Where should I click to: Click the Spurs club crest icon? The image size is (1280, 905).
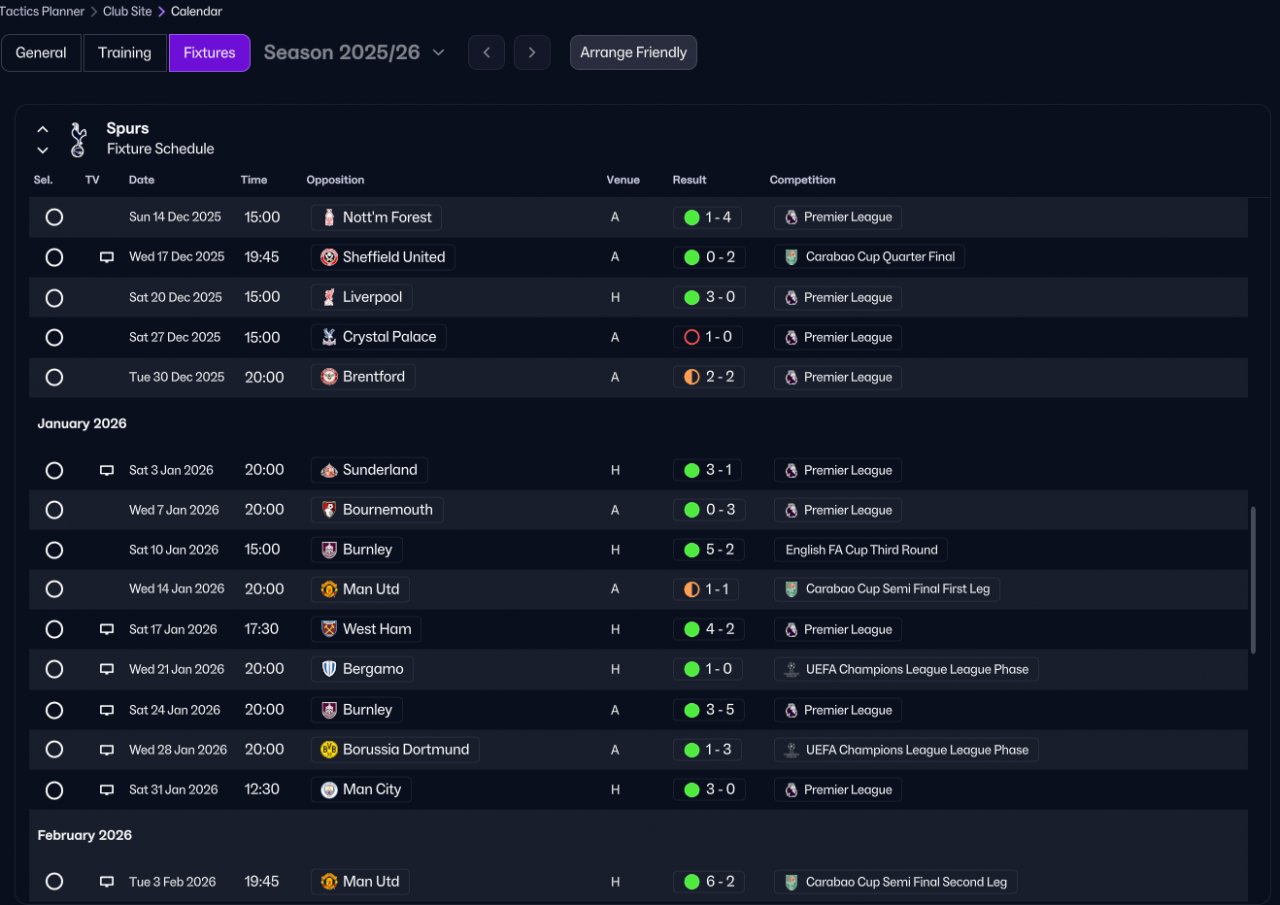(77, 139)
